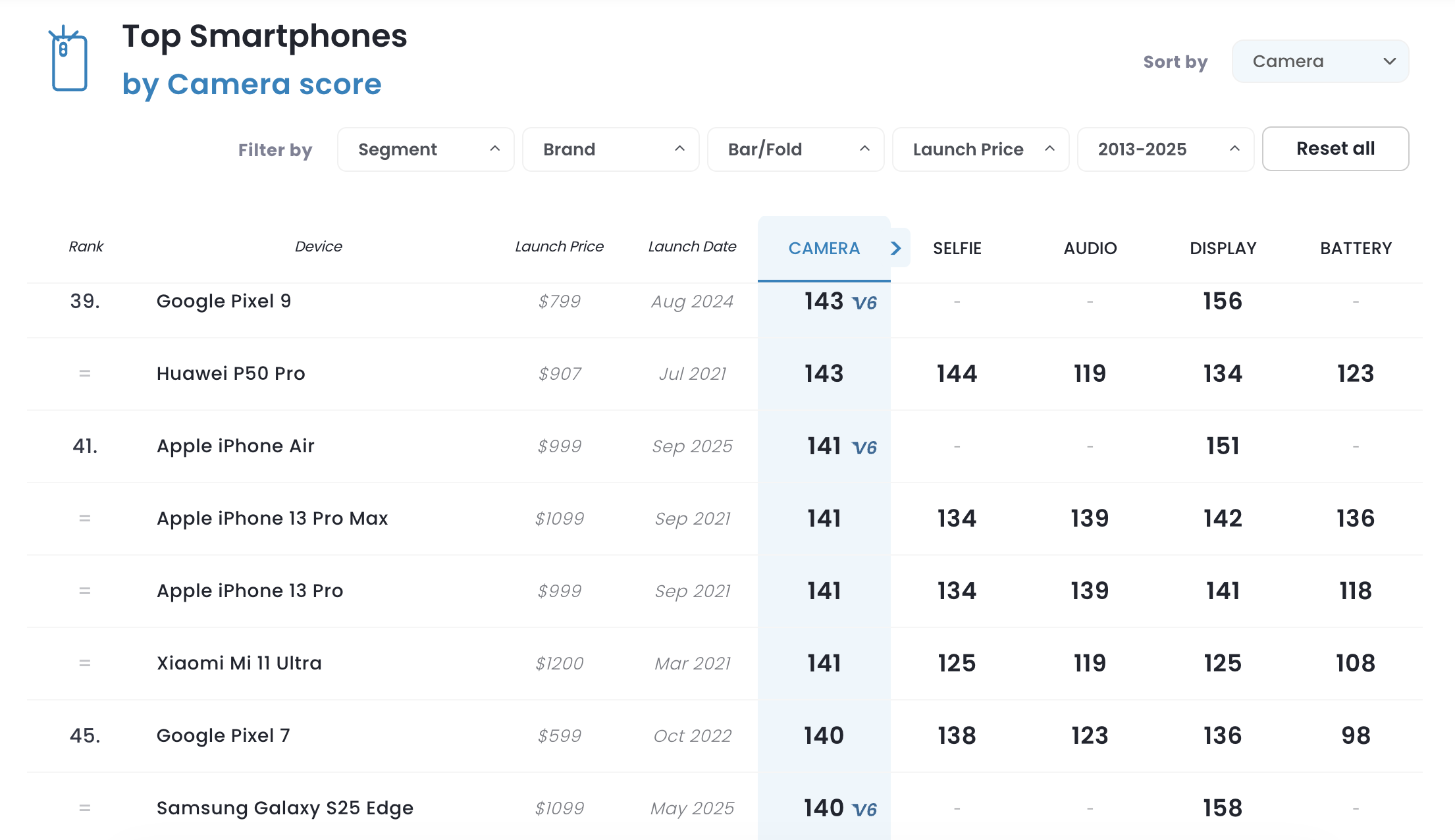Select the DISPLAY column header
This screenshot has height=840, width=1455.
(1223, 248)
